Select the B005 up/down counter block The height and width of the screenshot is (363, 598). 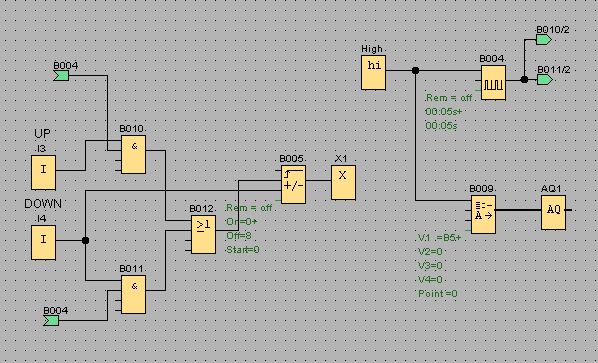coord(293,184)
